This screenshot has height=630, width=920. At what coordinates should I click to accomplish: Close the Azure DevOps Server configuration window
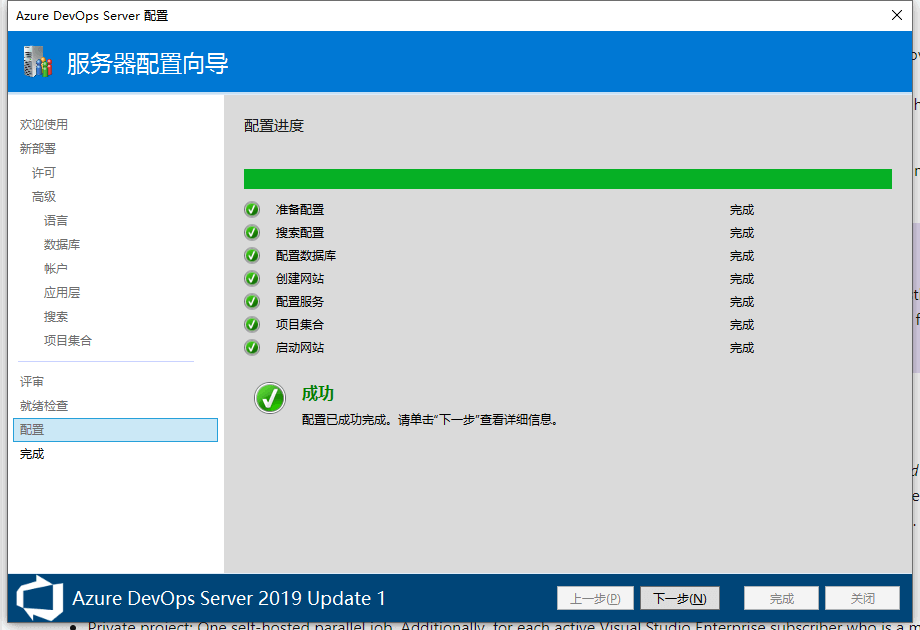[896, 15]
